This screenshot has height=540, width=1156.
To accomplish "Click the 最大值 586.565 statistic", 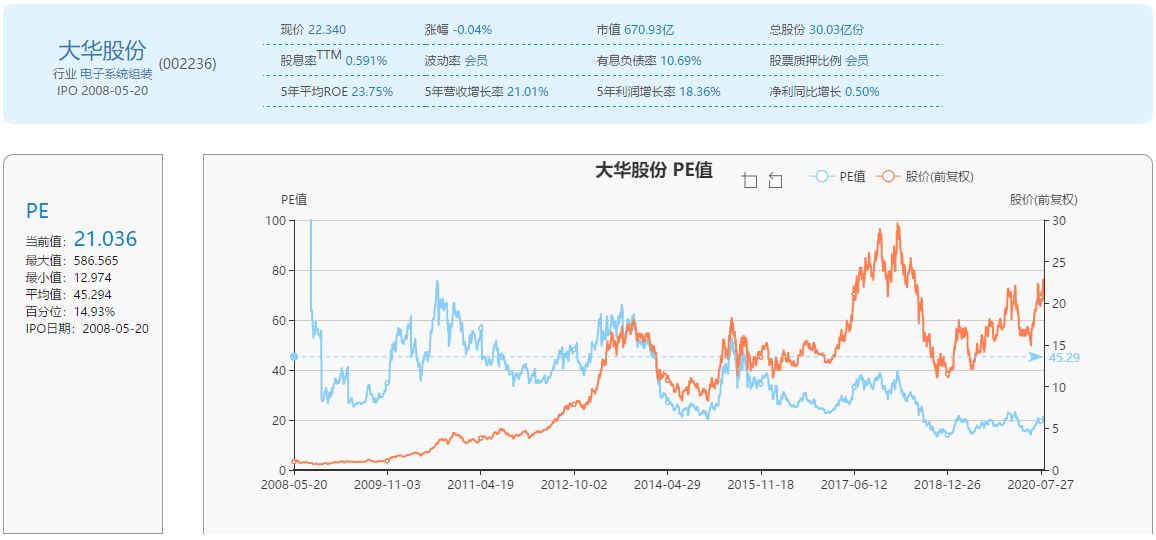I will (72, 261).
